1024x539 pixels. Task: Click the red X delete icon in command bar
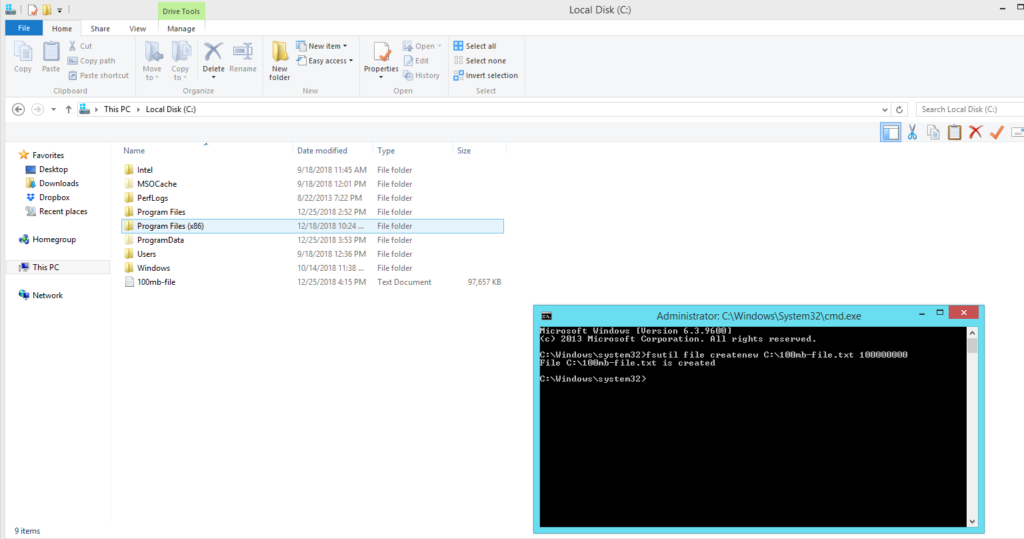pyautogui.click(x=975, y=132)
